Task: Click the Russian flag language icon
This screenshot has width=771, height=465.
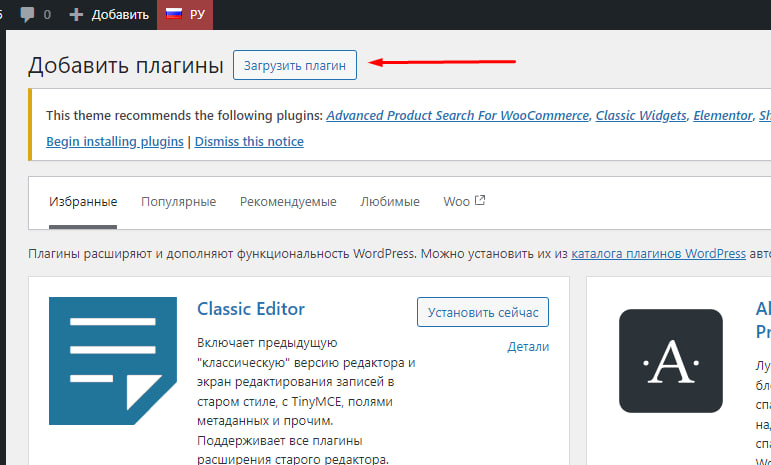Action: pos(174,14)
